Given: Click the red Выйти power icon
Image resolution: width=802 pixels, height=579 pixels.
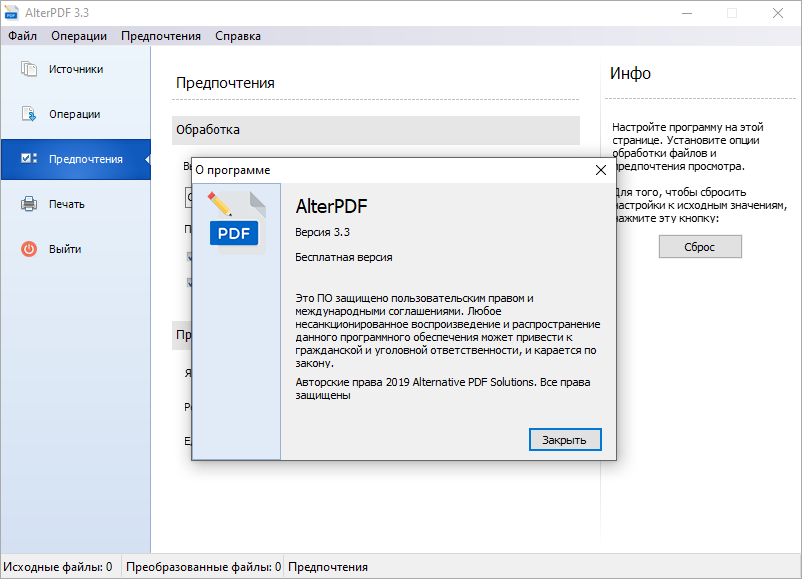Looking at the screenshot, I should pos(29,249).
